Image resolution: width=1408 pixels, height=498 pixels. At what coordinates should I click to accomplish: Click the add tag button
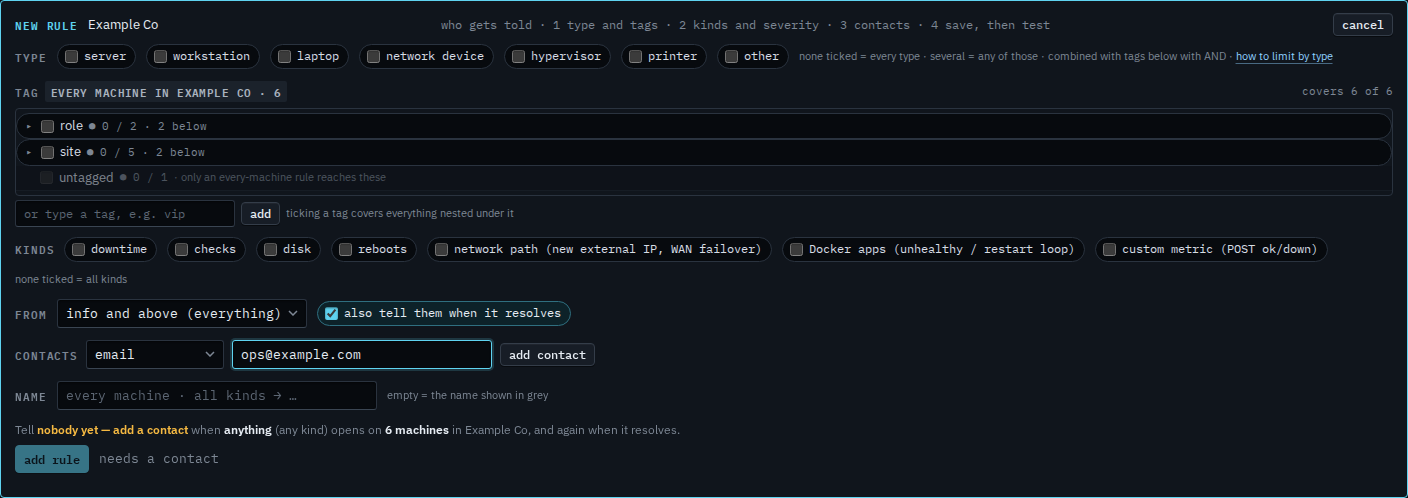pyautogui.click(x=260, y=213)
